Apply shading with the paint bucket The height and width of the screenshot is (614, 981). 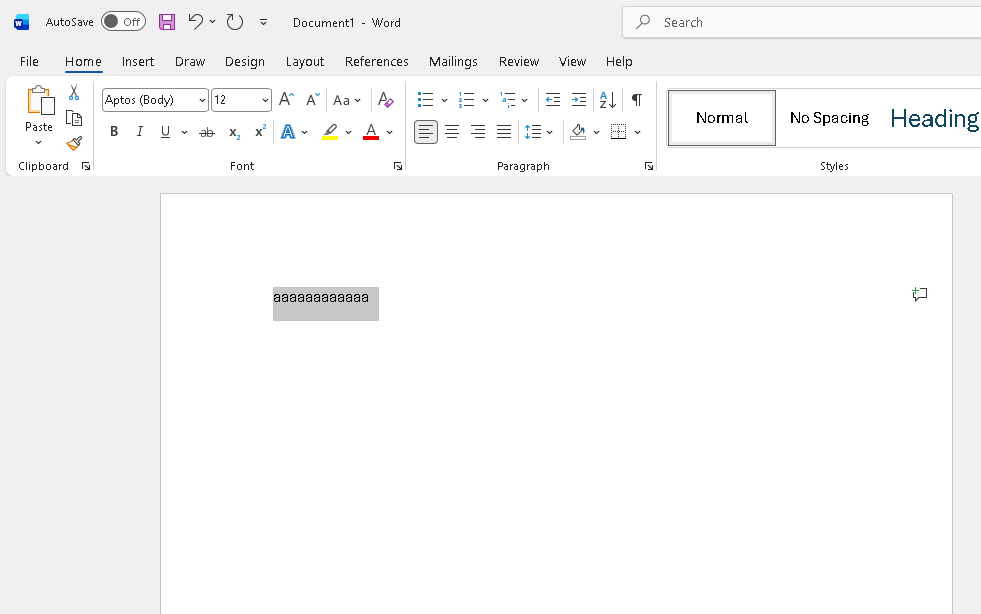coord(578,132)
